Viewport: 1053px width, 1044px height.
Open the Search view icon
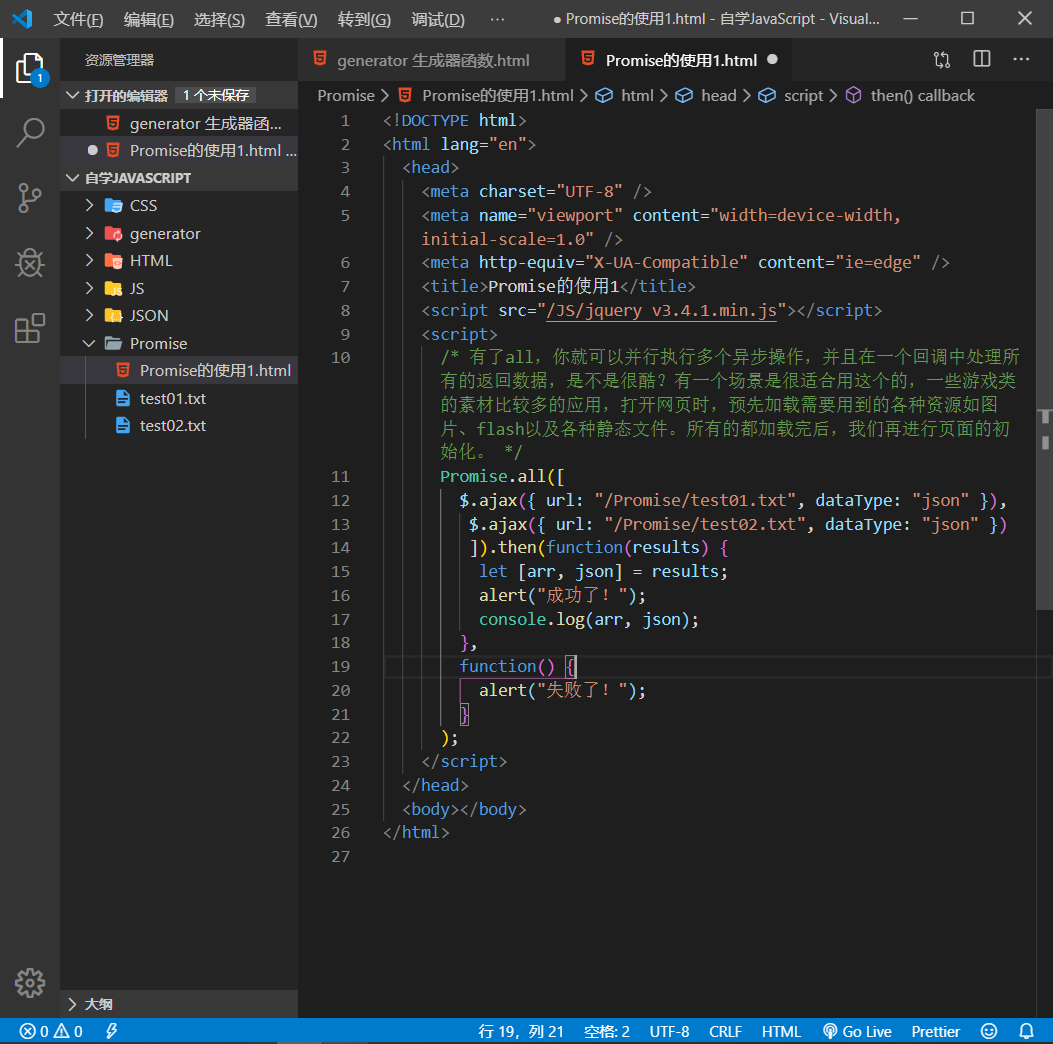30,132
